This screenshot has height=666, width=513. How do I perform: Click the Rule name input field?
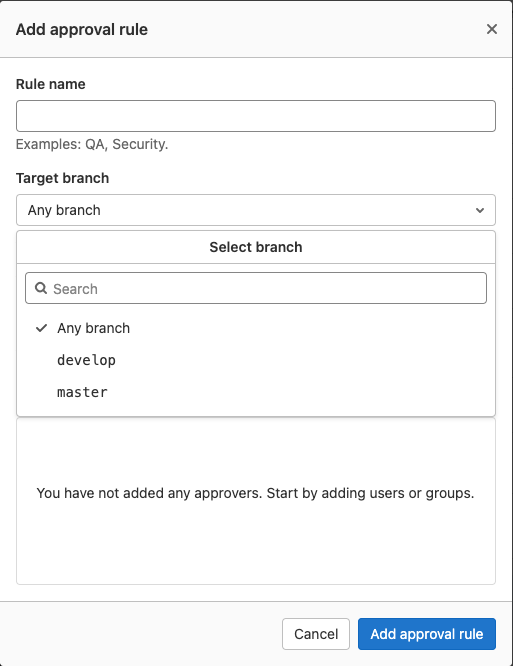[x=256, y=116]
